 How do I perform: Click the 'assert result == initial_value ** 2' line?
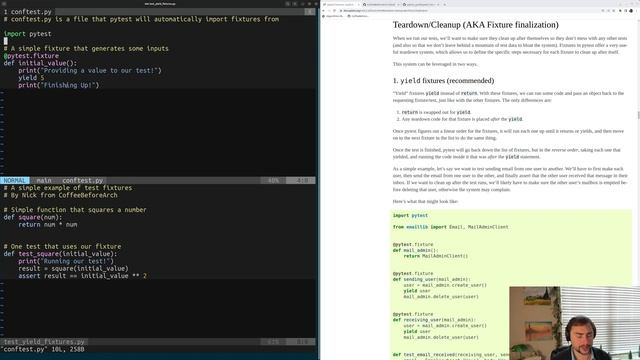pyautogui.click(x=82, y=276)
